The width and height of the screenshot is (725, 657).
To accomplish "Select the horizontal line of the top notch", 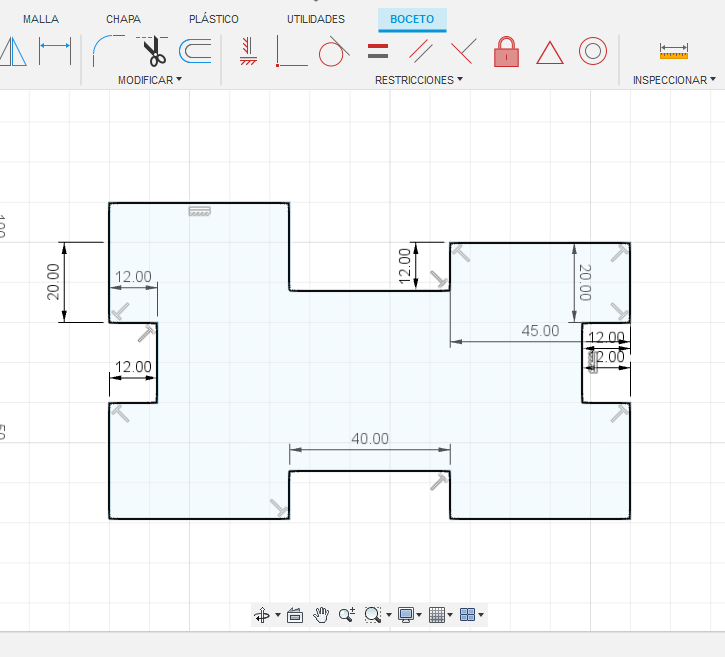I will tap(370, 290).
